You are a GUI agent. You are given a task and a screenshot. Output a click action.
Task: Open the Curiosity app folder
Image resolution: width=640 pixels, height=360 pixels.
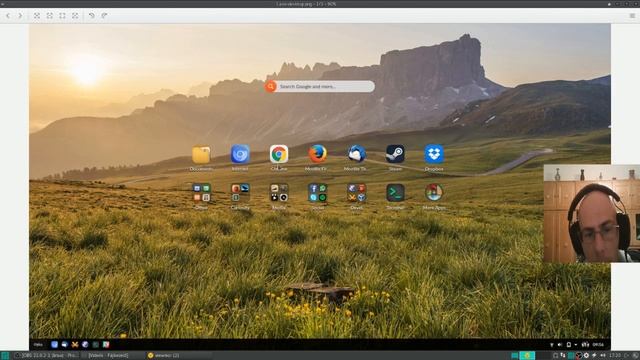coord(240,193)
